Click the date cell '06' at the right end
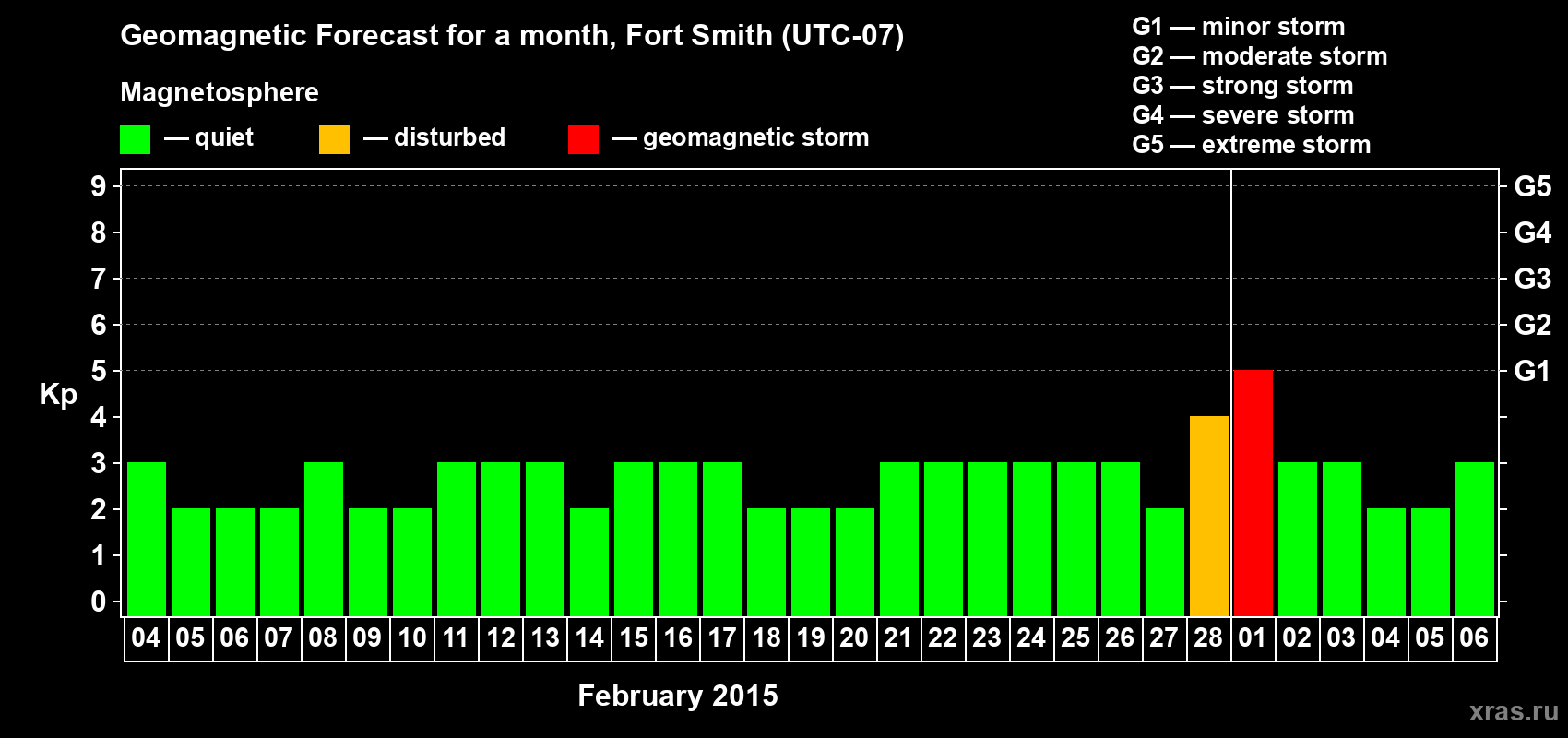The height and width of the screenshot is (738, 1568). 1474,638
